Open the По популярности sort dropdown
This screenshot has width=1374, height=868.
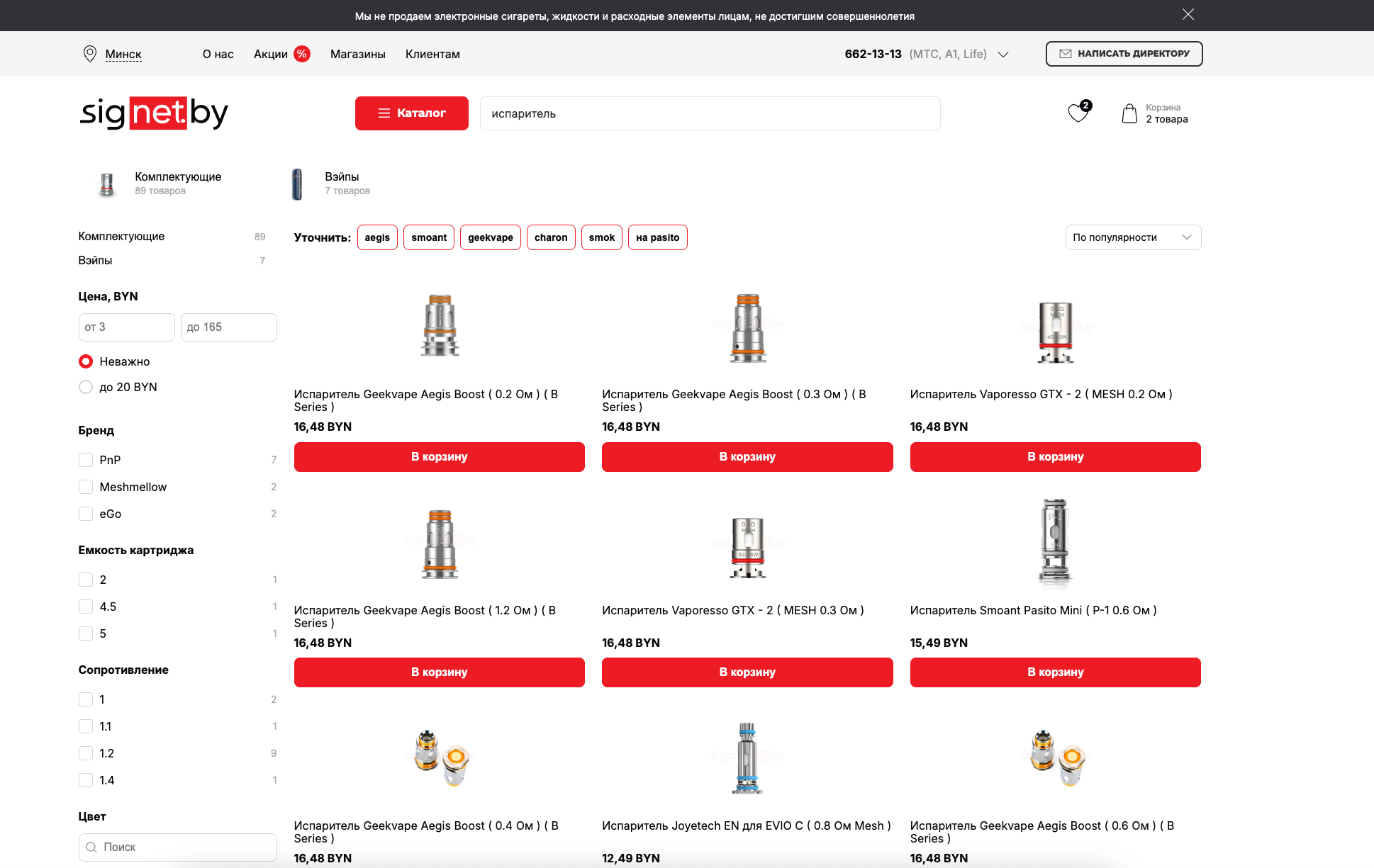(x=1133, y=237)
